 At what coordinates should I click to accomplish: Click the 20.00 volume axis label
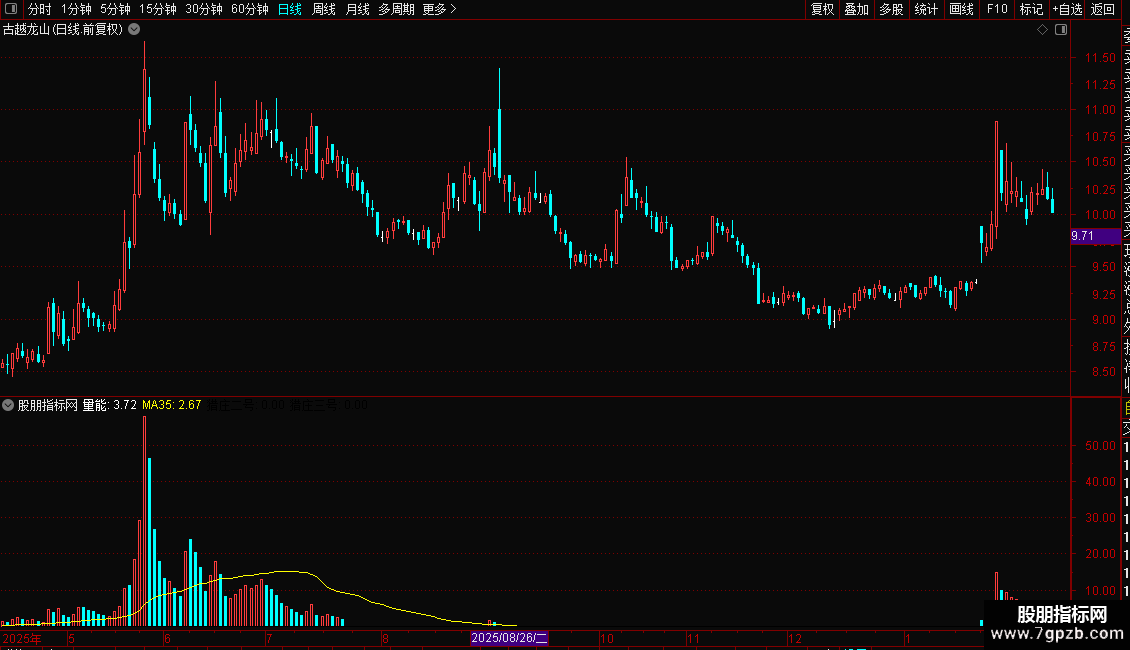(1100, 554)
